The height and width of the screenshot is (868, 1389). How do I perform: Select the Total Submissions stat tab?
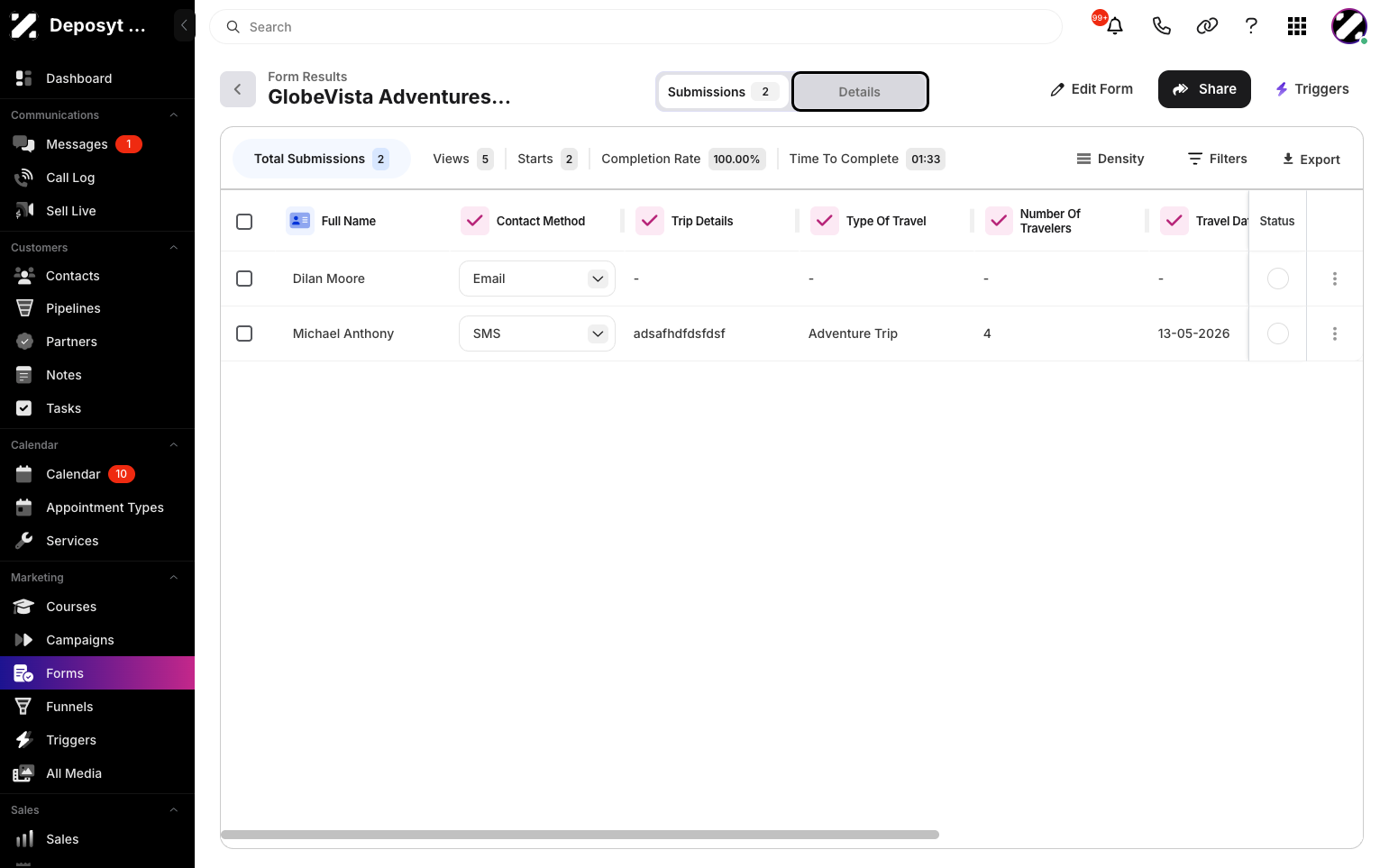tap(322, 159)
